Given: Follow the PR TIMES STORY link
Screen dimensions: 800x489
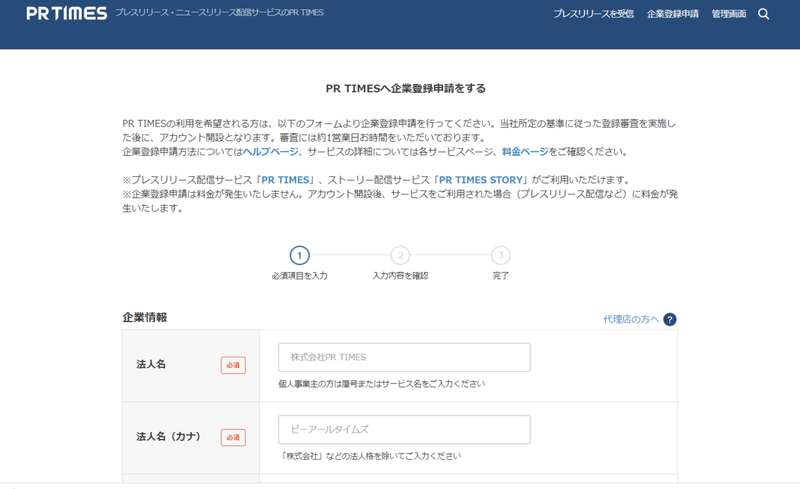Looking at the screenshot, I should pyautogui.click(x=481, y=180).
